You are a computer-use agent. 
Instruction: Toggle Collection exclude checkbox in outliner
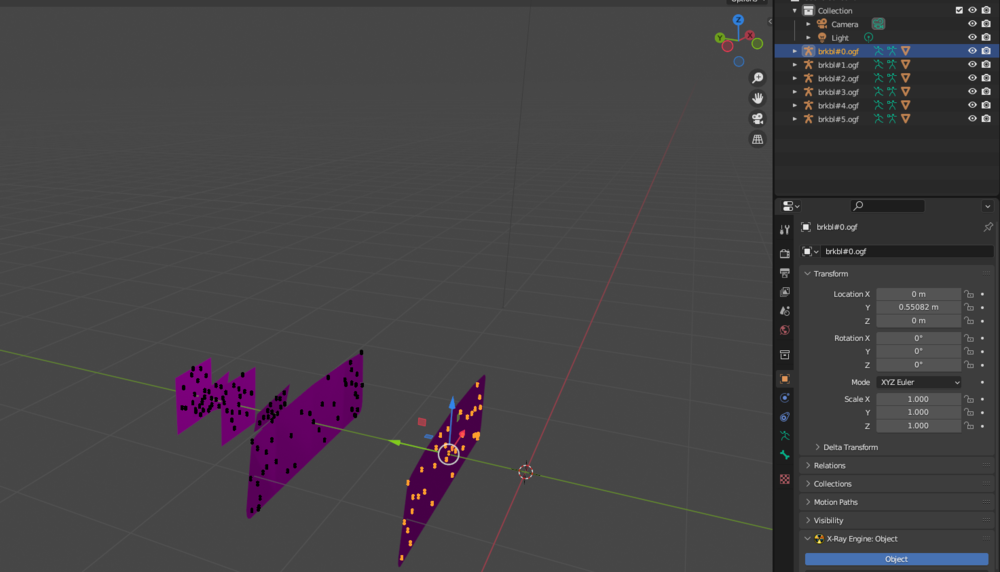(959, 11)
